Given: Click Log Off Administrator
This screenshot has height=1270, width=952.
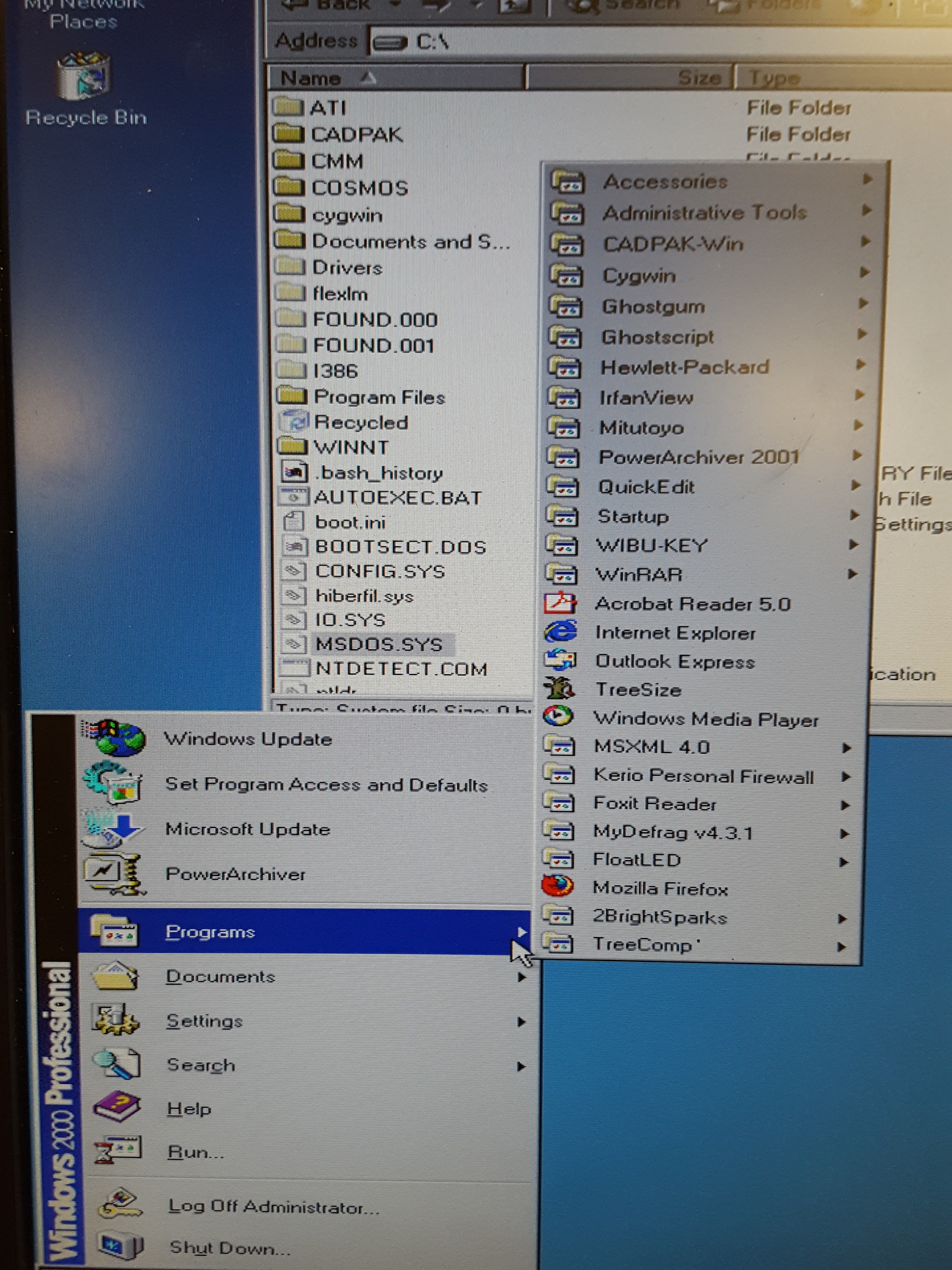Looking at the screenshot, I should click(x=273, y=1207).
